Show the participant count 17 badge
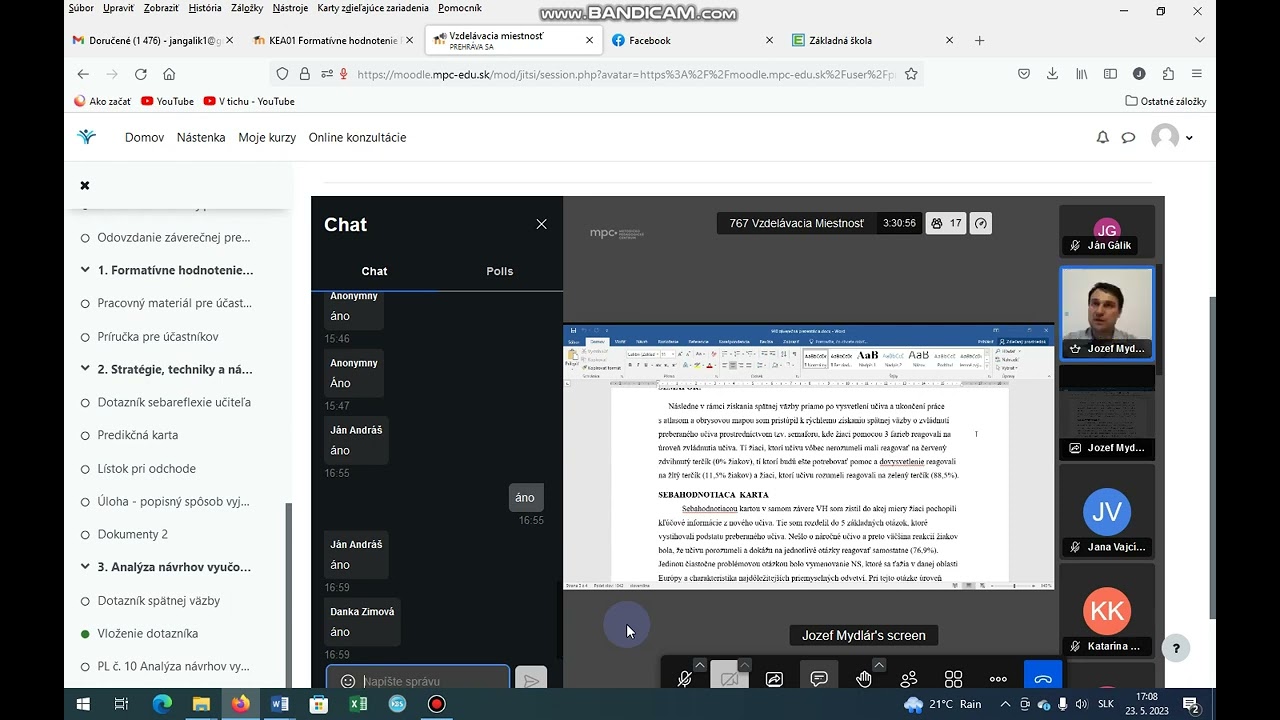The image size is (1280, 720). [946, 223]
